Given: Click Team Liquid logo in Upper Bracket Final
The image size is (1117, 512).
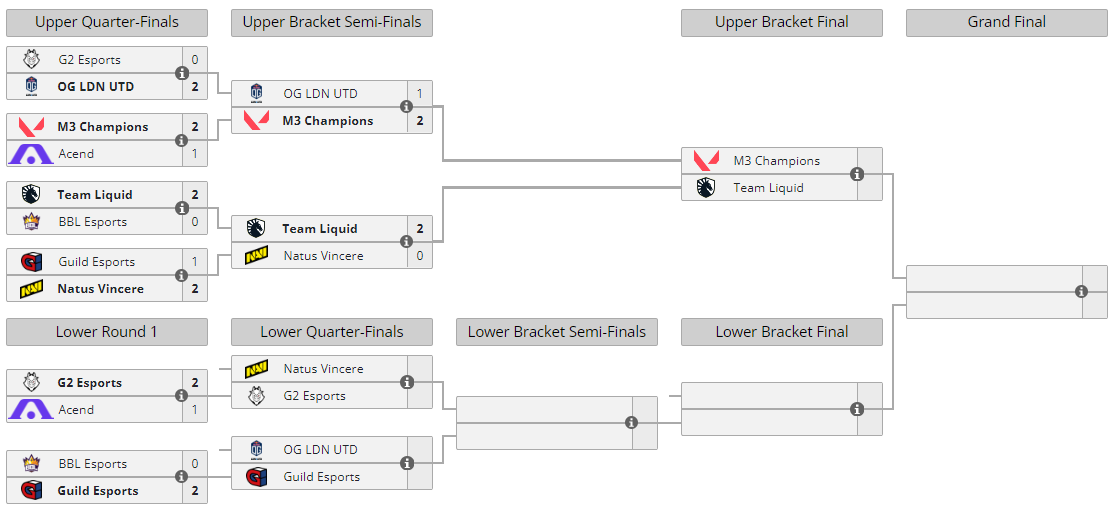Looking at the screenshot, I should [x=706, y=188].
